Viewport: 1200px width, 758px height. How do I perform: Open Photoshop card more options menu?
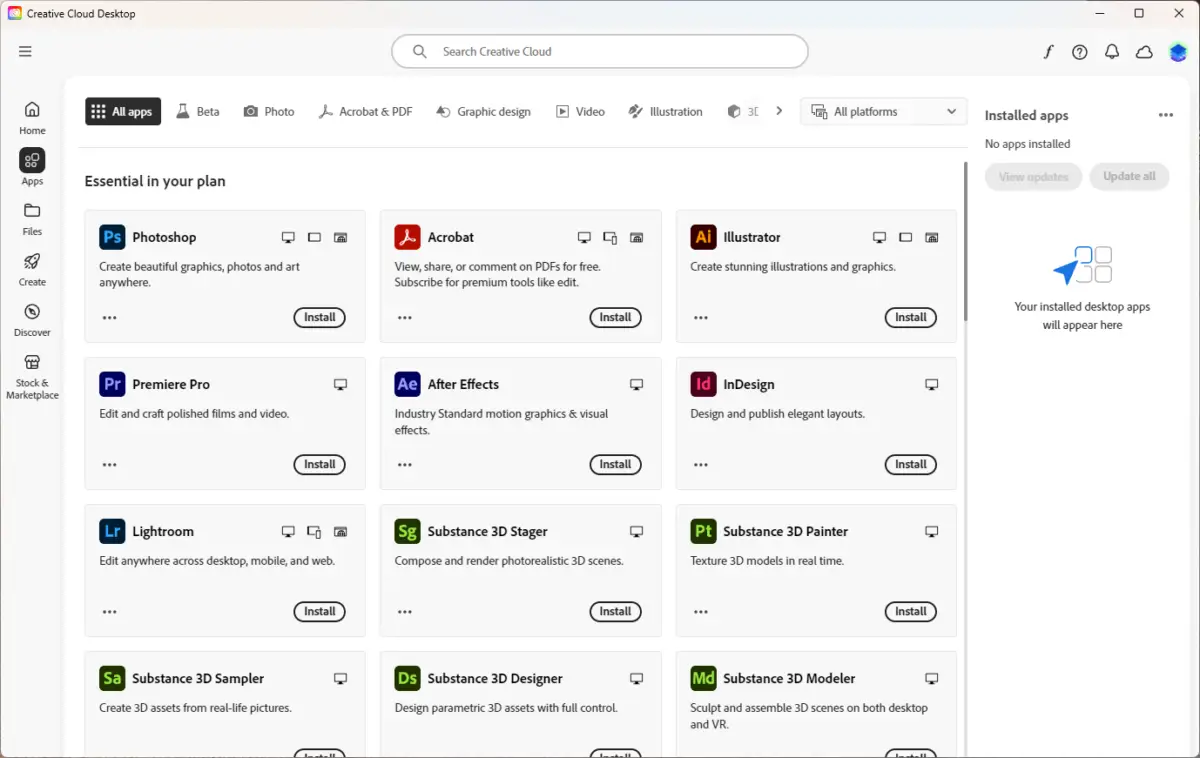[110, 318]
